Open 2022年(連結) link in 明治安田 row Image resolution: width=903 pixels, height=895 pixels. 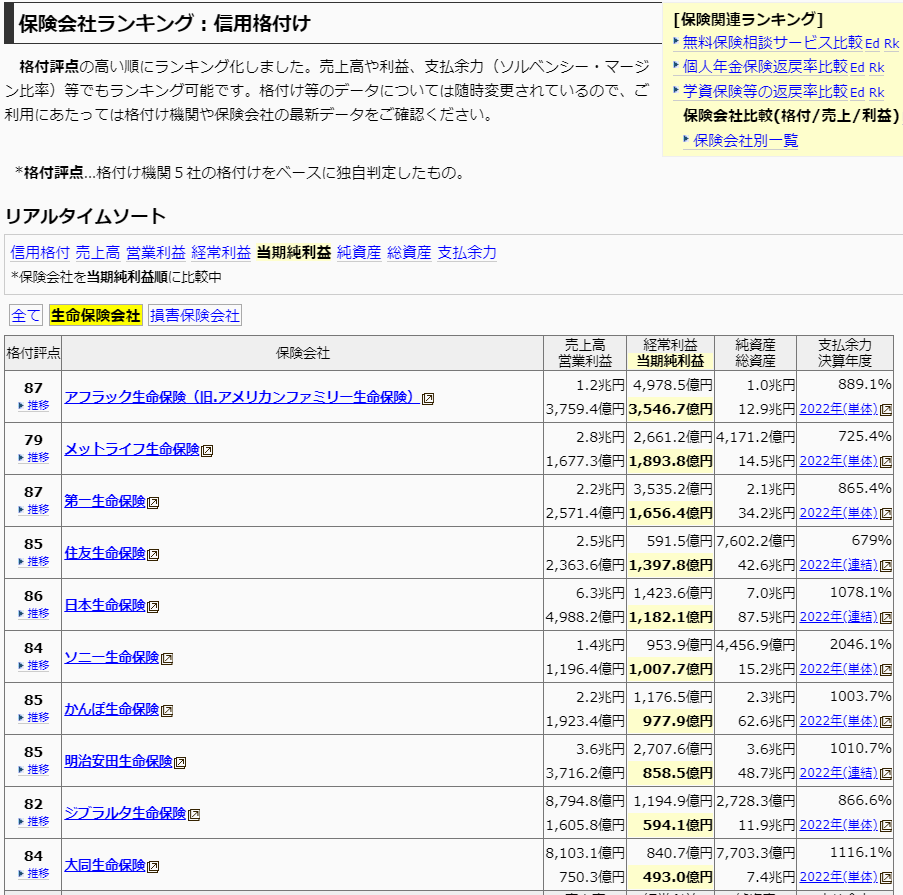click(x=838, y=773)
